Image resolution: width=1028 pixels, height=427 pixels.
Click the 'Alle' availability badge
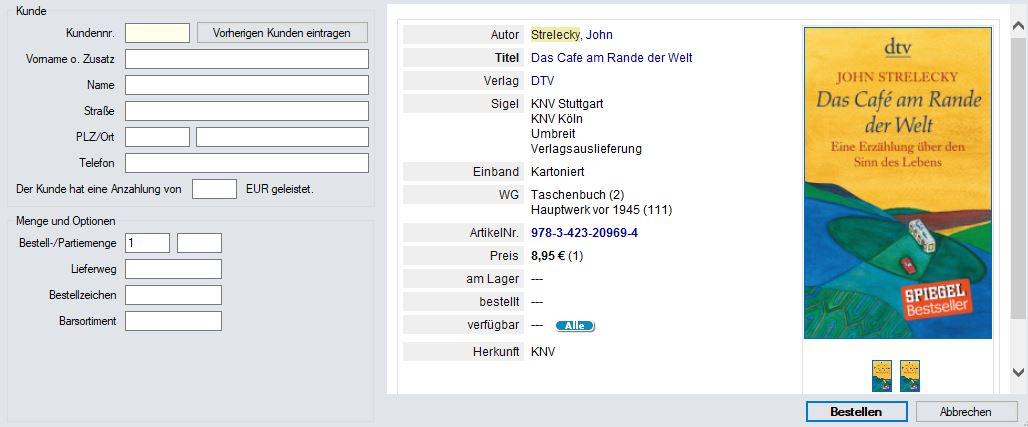pyautogui.click(x=575, y=326)
